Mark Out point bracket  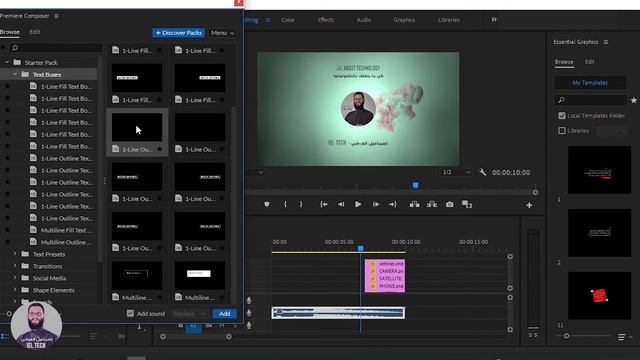click(301, 204)
